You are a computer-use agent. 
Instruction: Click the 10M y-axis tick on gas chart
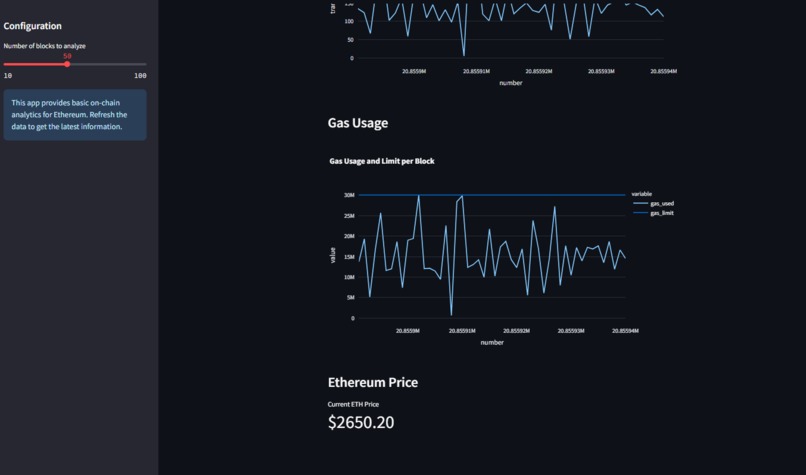pos(349,277)
